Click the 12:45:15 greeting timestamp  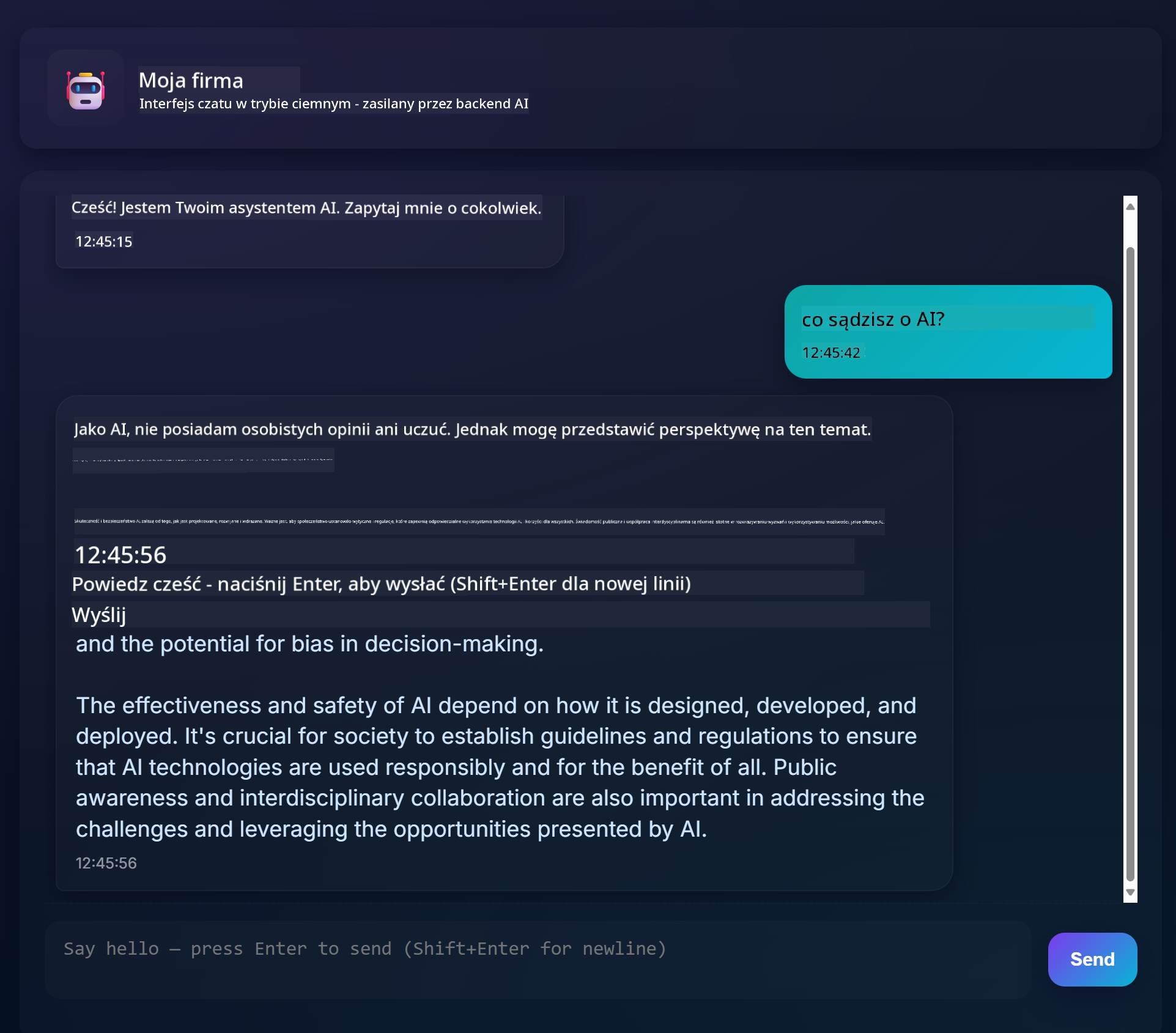point(103,242)
